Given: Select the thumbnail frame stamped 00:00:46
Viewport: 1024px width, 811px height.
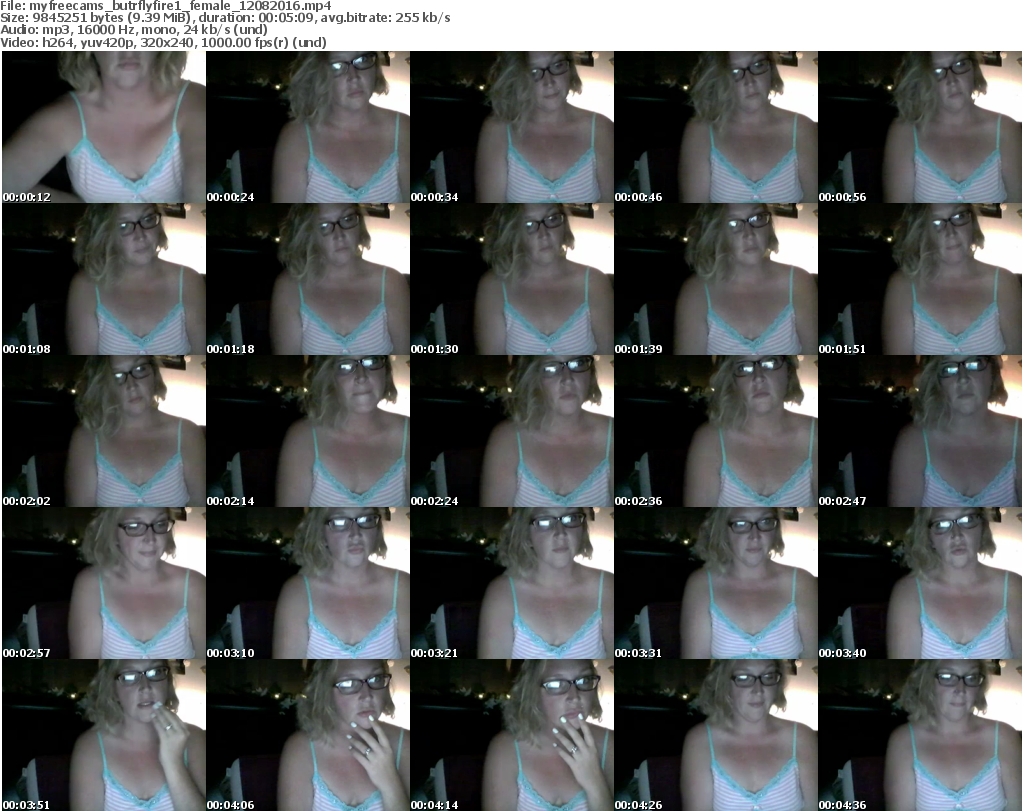Looking at the screenshot, I should (x=716, y=127).
